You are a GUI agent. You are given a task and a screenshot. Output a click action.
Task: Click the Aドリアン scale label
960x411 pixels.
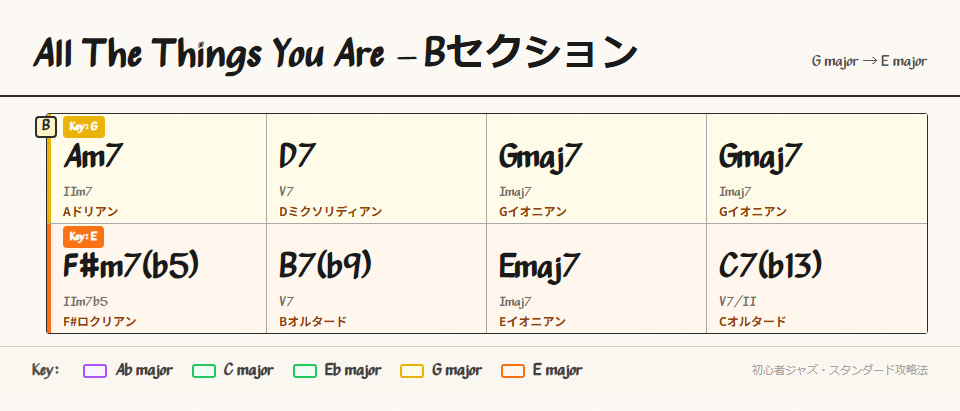coord(91,212)
